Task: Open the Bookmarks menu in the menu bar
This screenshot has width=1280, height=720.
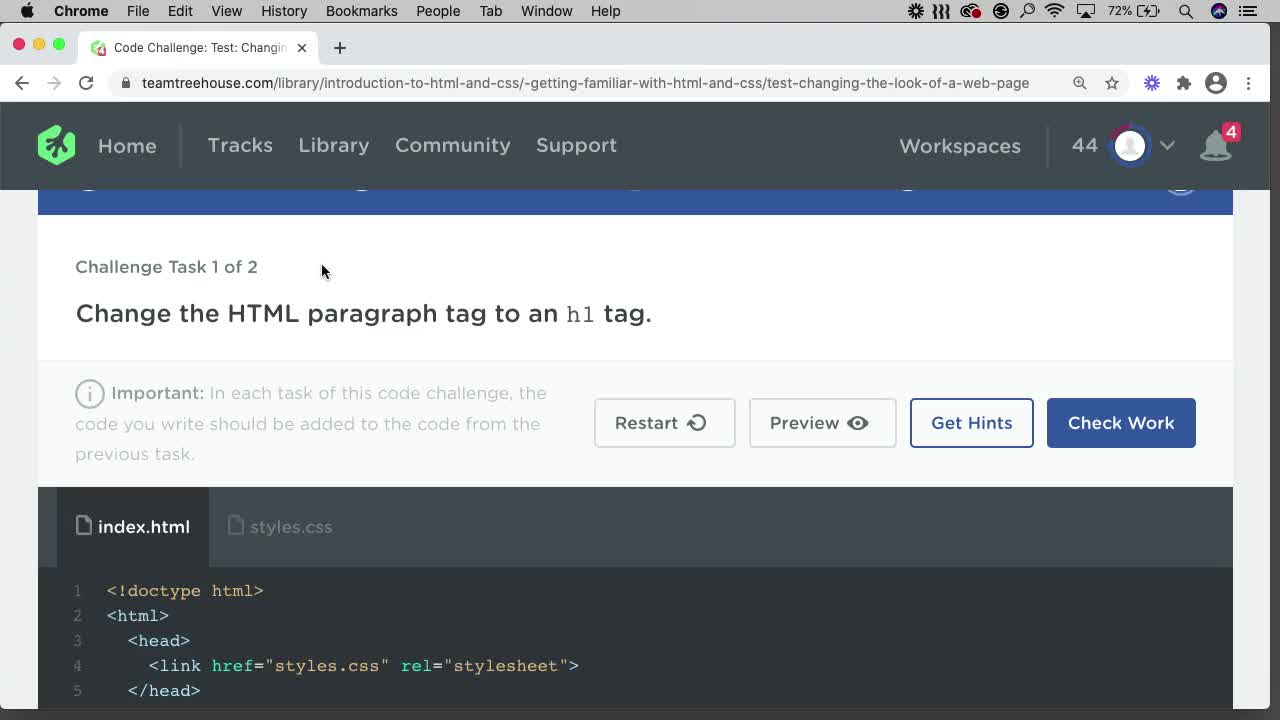Action: 361,11
